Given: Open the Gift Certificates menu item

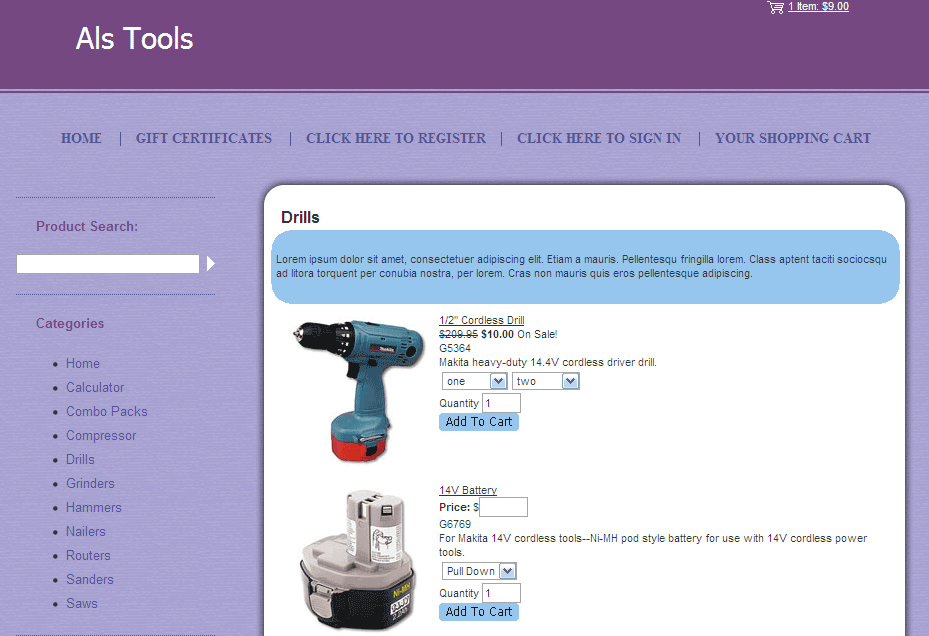Looking at the screenshot, I should tap(204, 139).
